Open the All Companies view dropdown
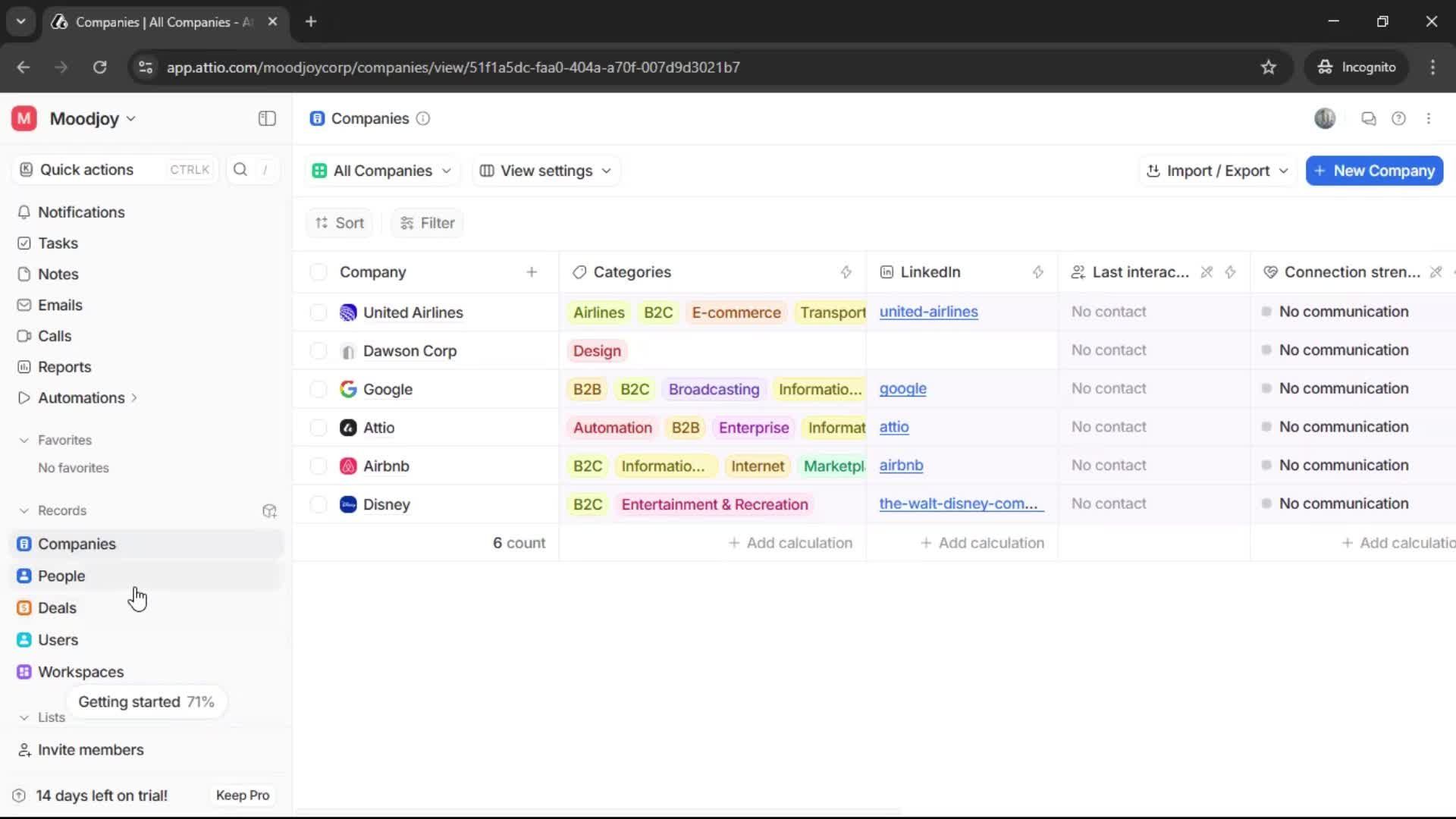The width and height of the screenshot is (1456, 819). [381, 171]
